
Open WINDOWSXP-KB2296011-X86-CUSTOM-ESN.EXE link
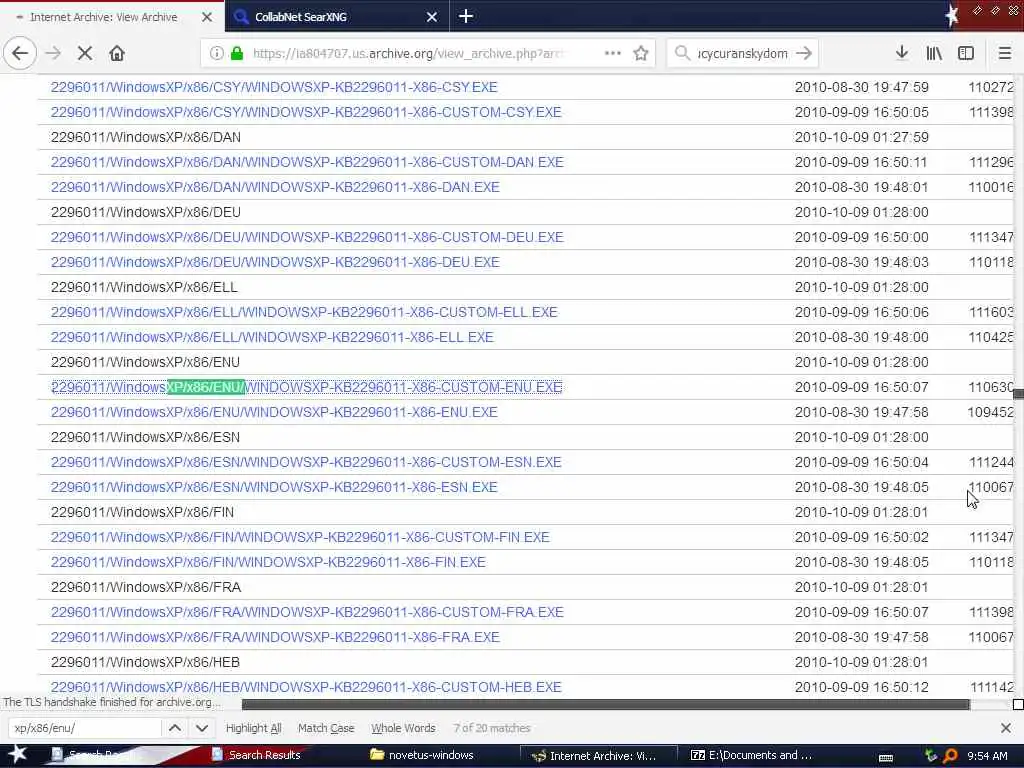306,462
